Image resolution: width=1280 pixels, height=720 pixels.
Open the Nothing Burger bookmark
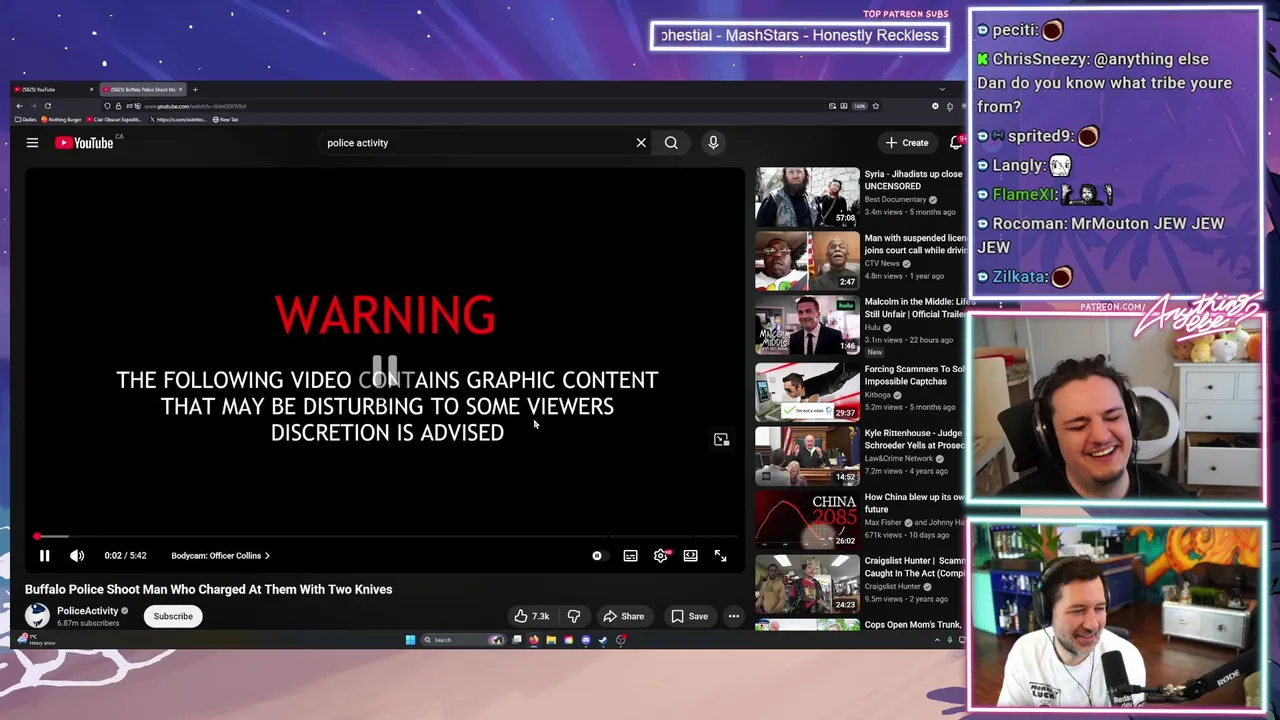(61, 119)
